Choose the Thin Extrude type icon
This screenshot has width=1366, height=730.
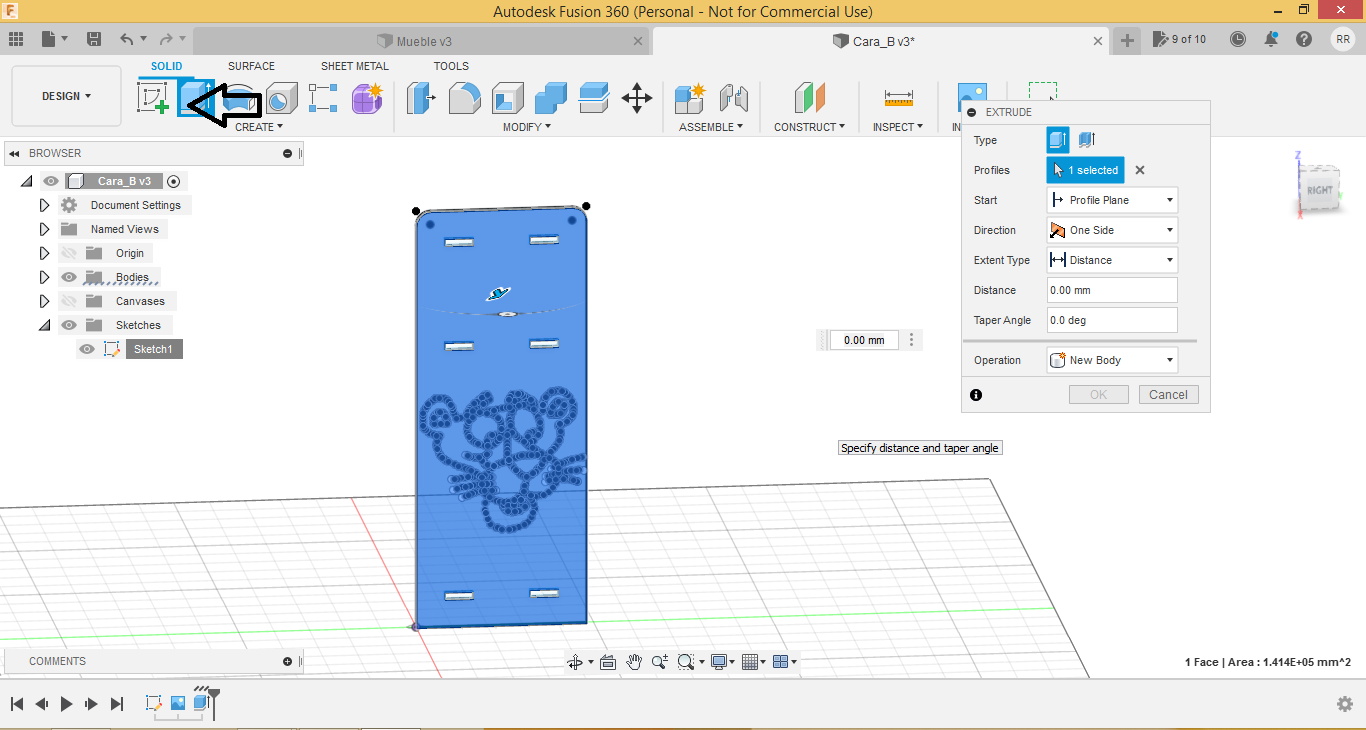1087,140
